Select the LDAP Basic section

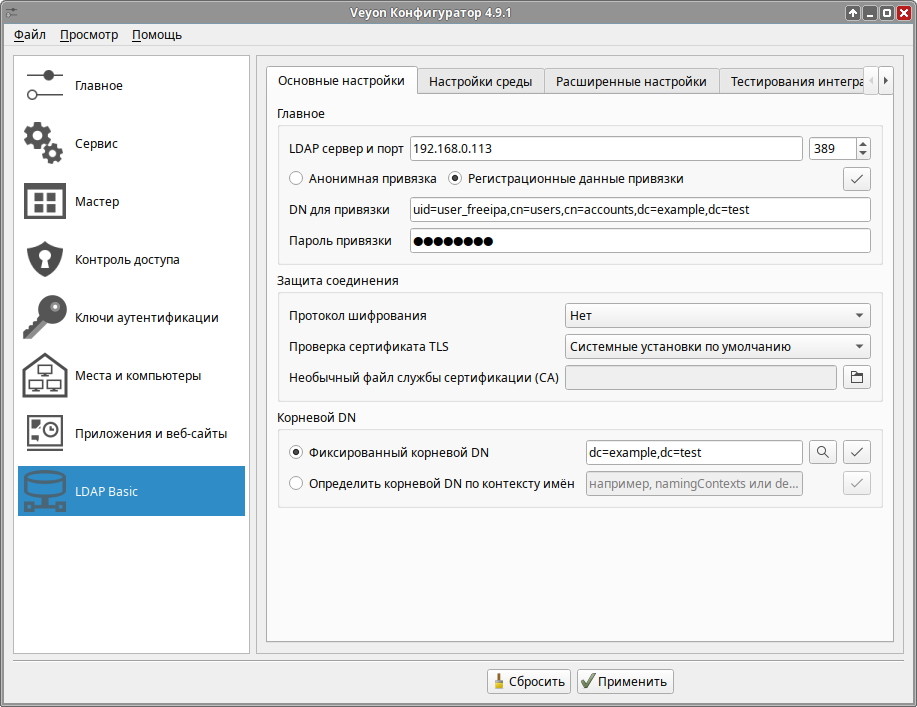tap(131, 491)
